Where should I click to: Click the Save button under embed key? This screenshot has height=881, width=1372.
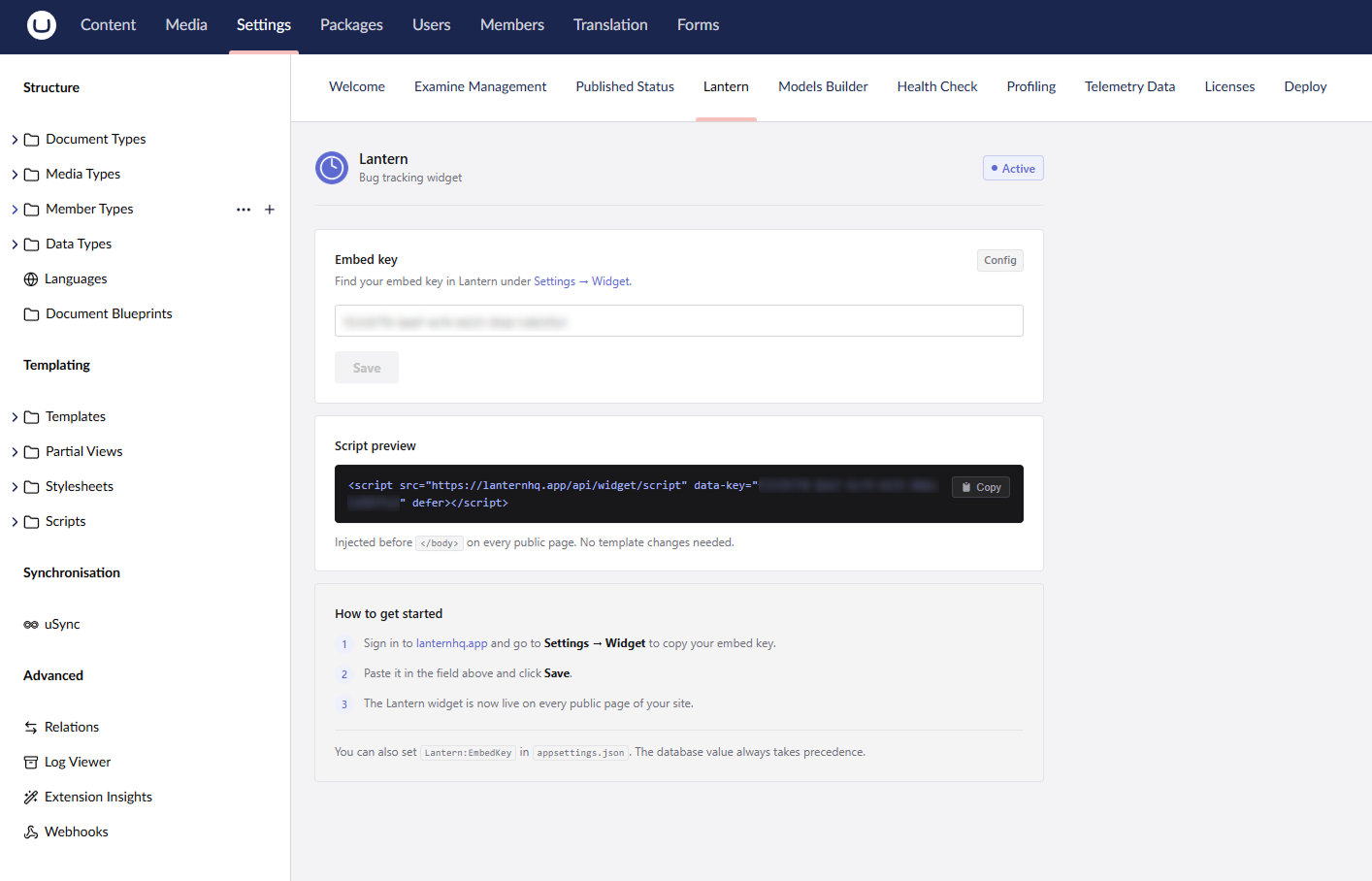[x=367, y=368]
